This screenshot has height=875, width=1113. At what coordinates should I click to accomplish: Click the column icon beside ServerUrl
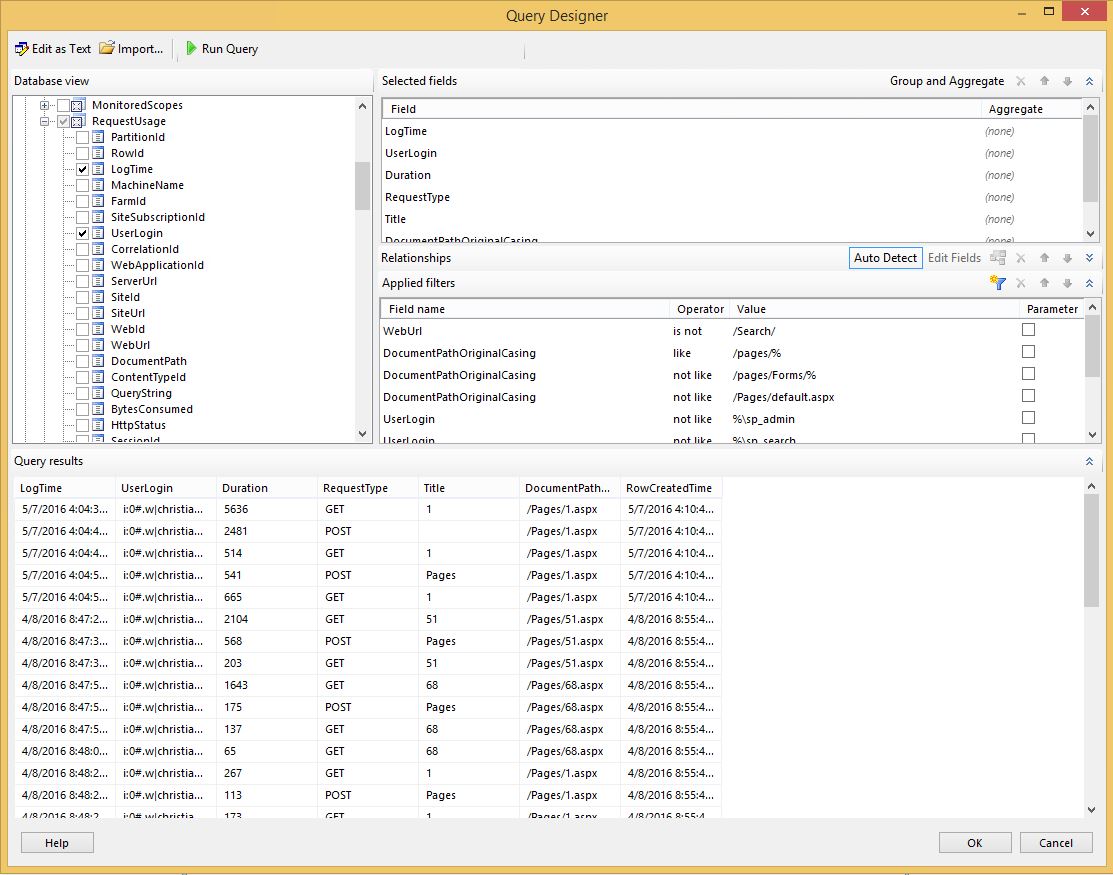(98, 281)
